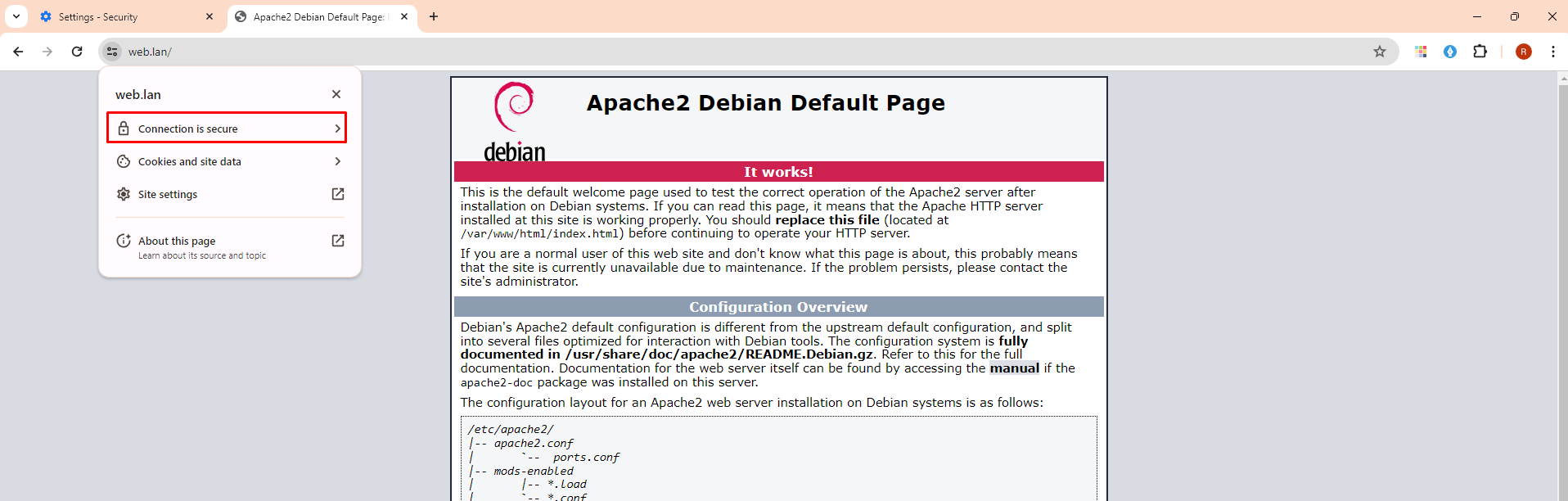
Task: Click the lock icon beside Connection is secure
Action: [x=124, y=129]
